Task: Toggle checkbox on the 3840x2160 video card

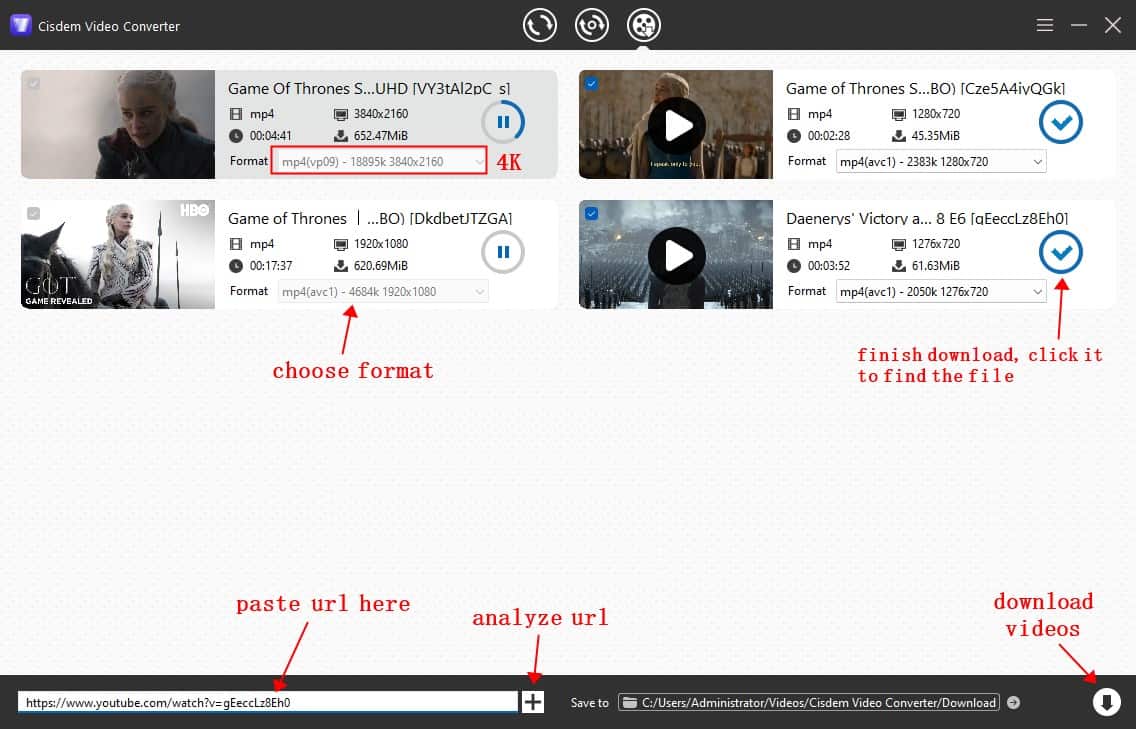Action: [x=33, y=83]
